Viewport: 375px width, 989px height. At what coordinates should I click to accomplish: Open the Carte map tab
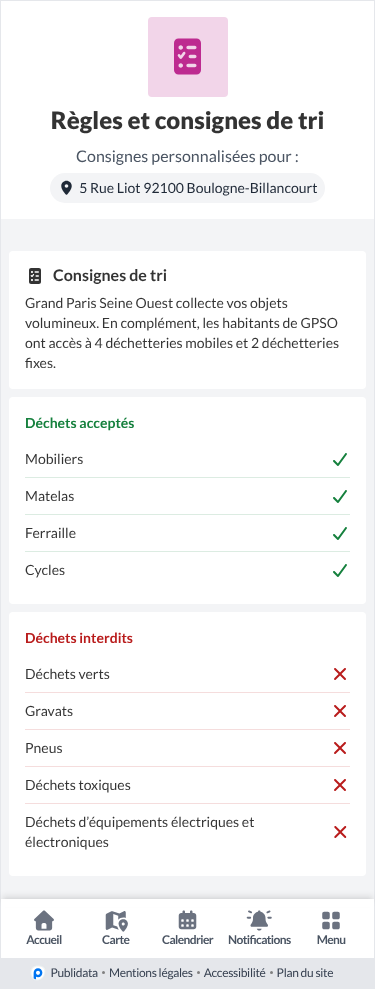point(116,928)
